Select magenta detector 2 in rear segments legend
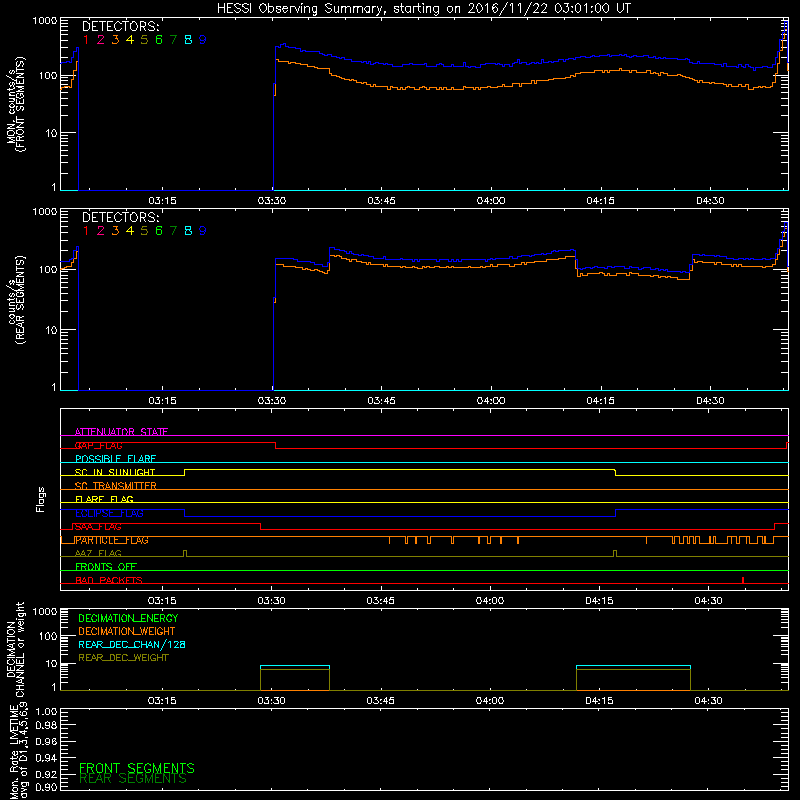This screenshot has width=800, height=800. 101,231
